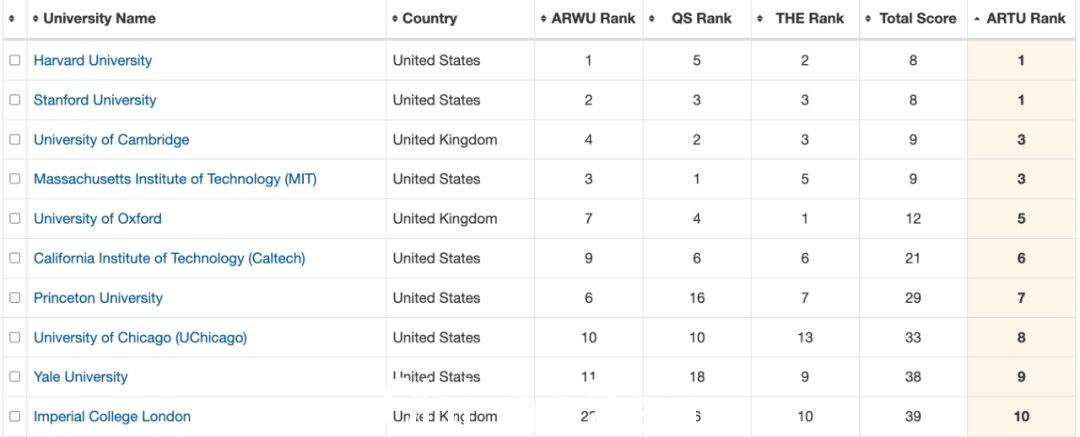Open California Institute of Technology (Caltech) link
Screen dimensions: 1080x437
(x=169, y=258)
